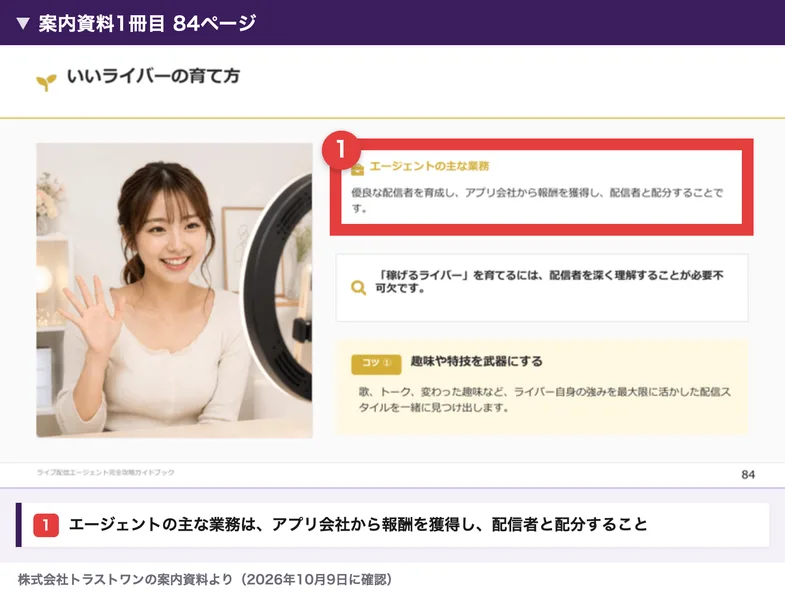Click the 案内資料1冊目 84ページ header title
785x600 pixels.
point(147,23)
